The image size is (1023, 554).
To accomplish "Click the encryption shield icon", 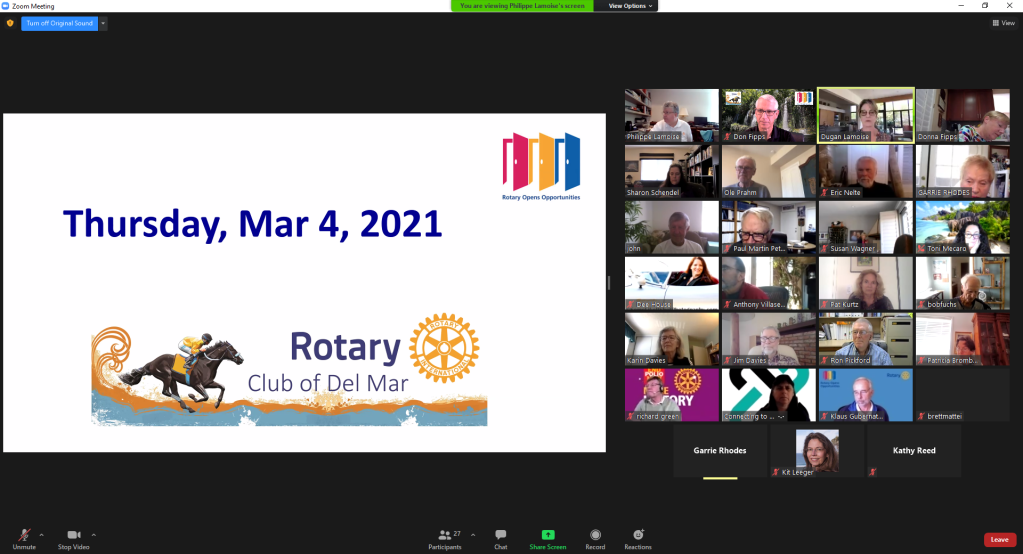I will (x=10, y=23).
